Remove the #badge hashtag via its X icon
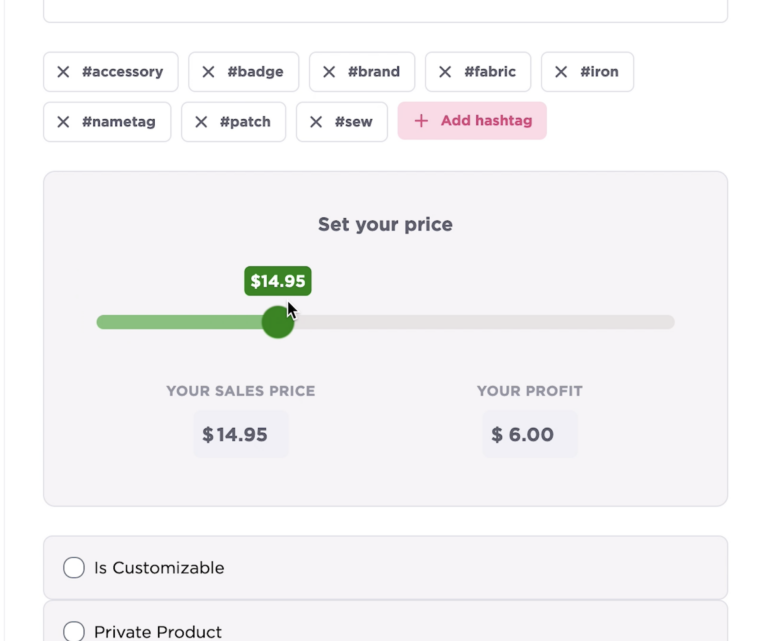 pyautogui.click(x=208, y=72)
